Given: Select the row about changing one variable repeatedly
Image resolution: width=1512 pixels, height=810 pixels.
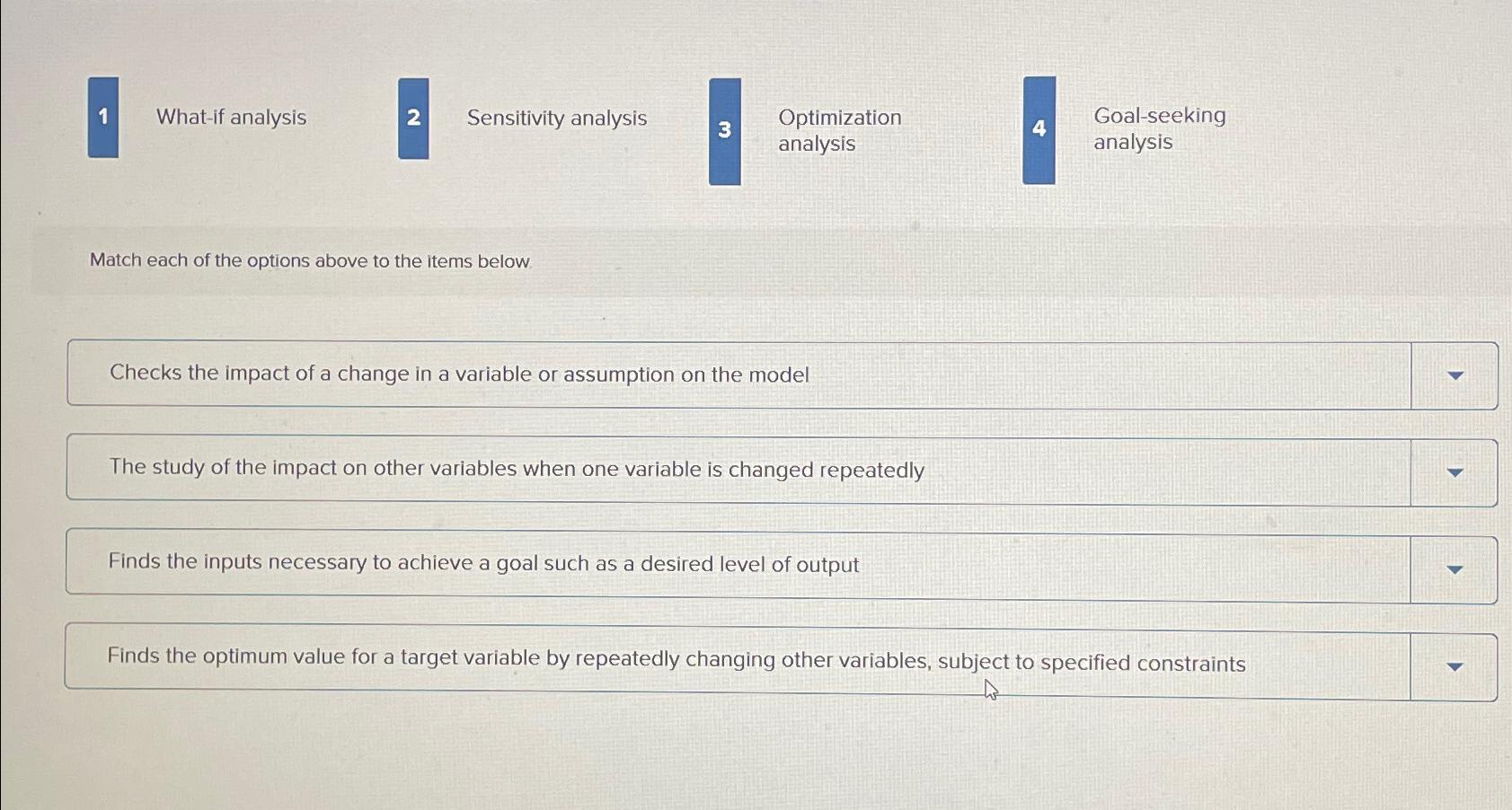Looking at the screenshot, I should tap(517, 470).
